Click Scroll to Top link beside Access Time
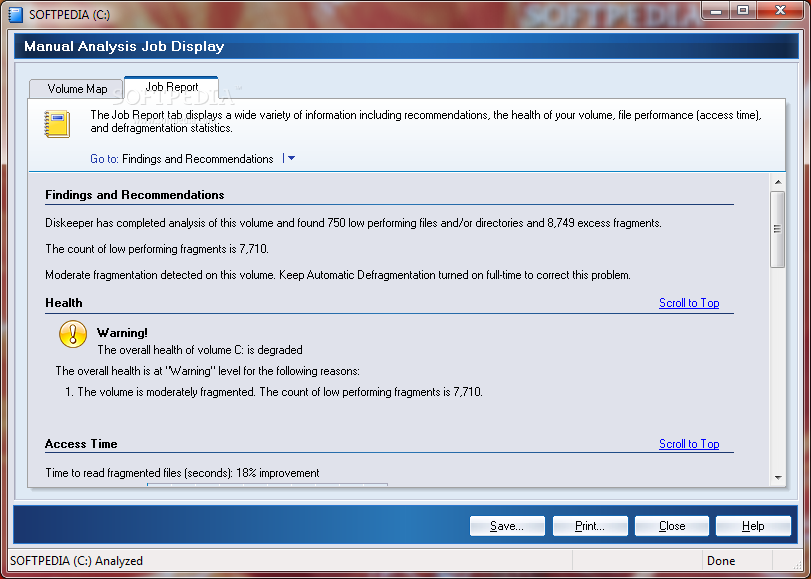This screenshot has width=811, height=579. pos(689,443)
